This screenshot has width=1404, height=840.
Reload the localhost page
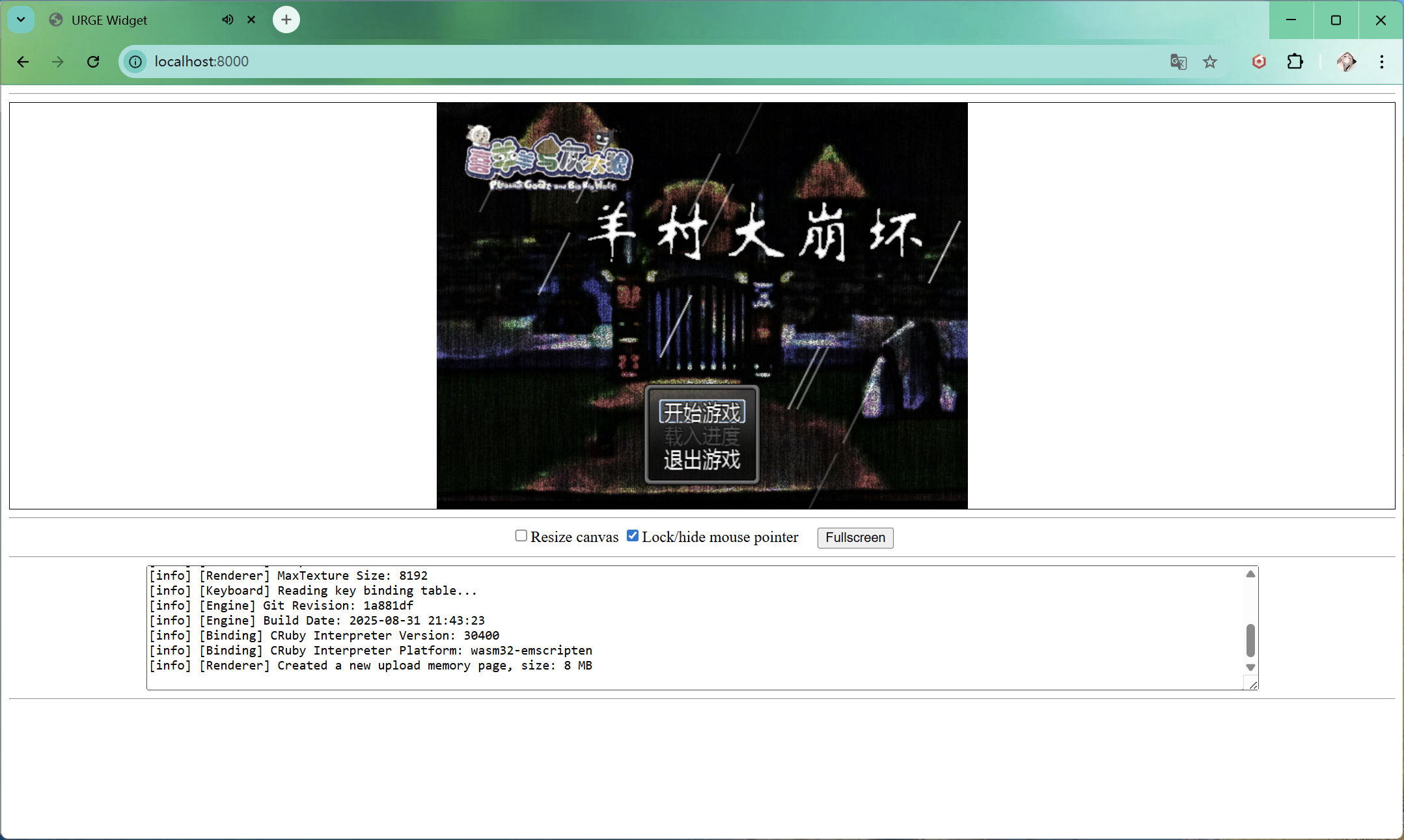pos(93,62)
